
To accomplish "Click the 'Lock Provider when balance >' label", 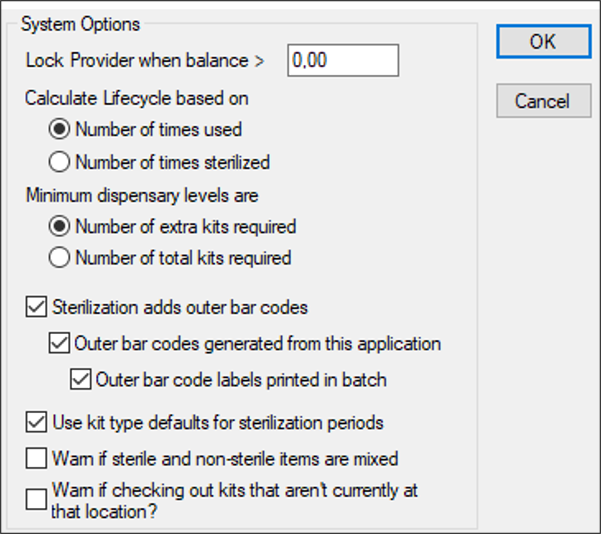I will (145, 60).
